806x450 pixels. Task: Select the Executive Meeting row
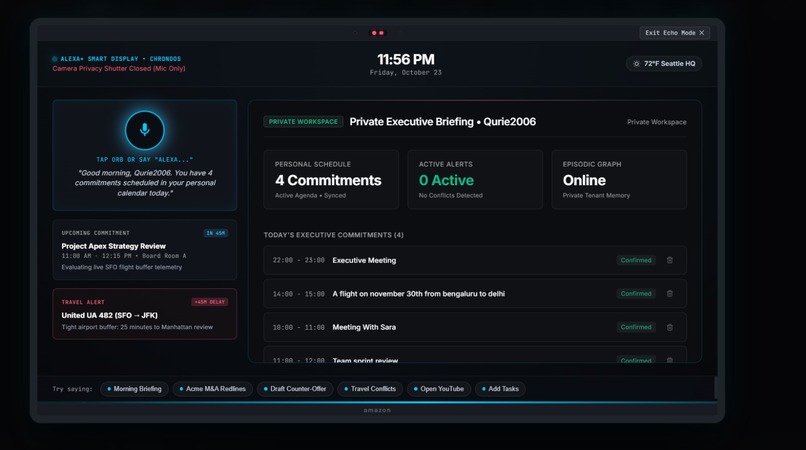[x=475, y=260]
